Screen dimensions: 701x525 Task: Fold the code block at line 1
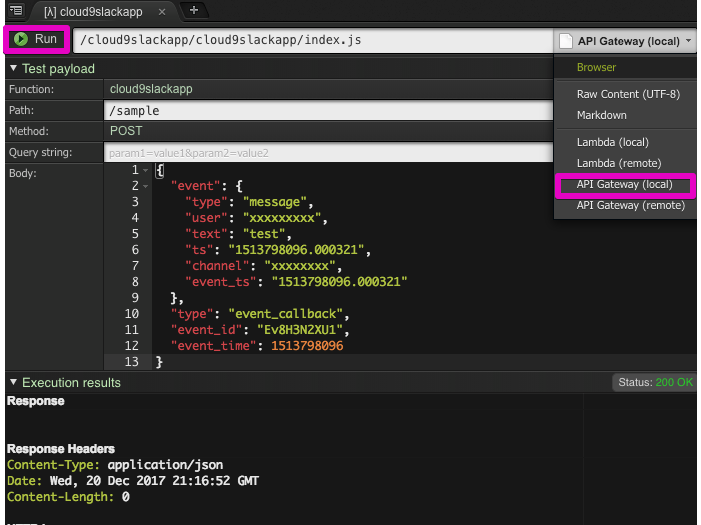tap(145, 170)
